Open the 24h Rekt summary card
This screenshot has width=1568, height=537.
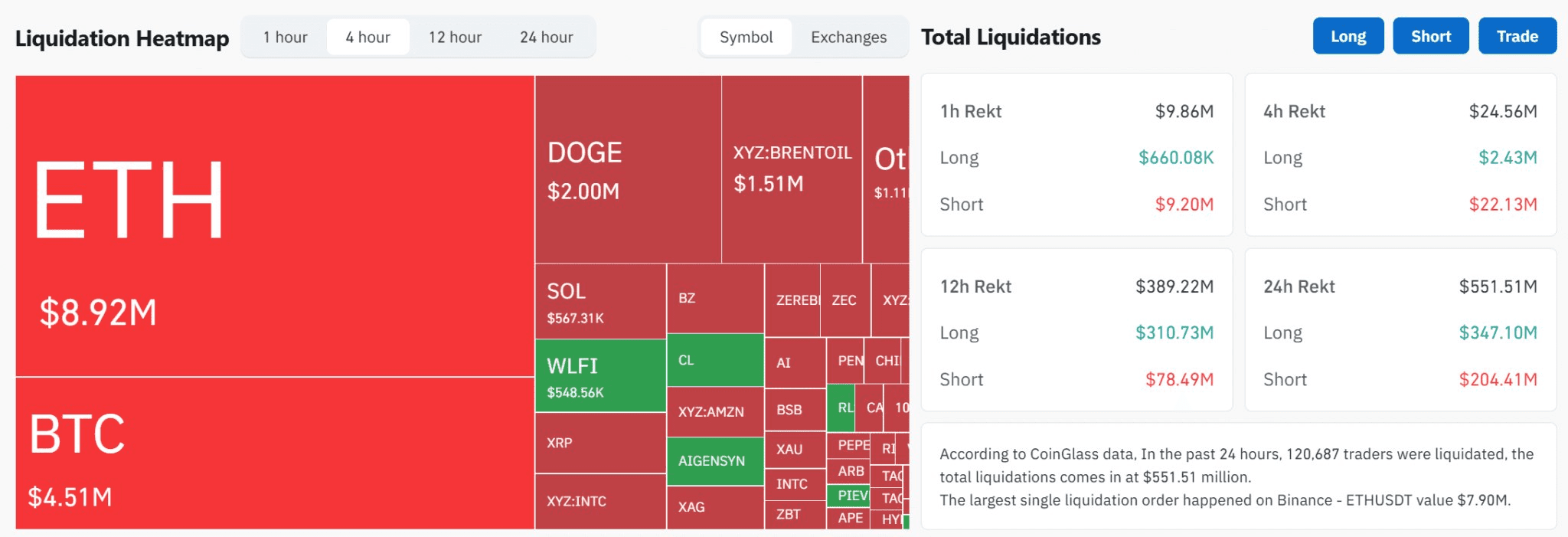click(x=1400, y=329)
